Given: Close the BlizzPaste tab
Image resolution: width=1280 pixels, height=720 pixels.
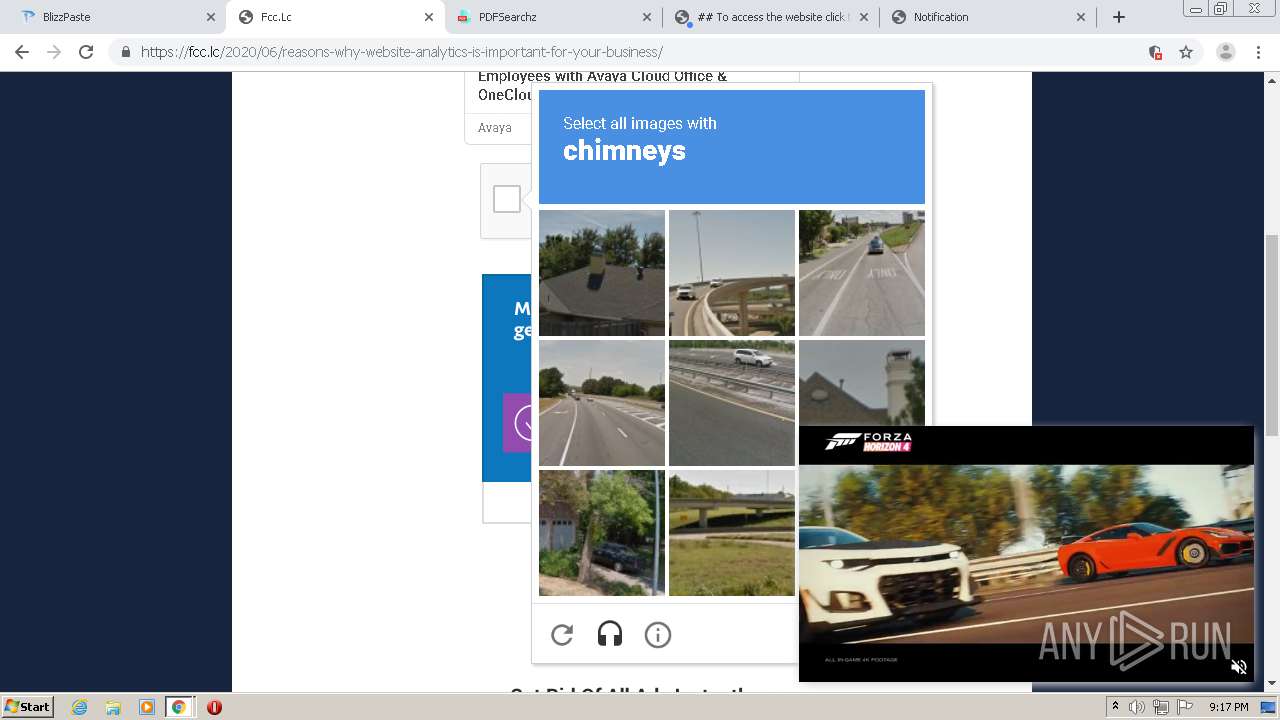Looking at the screenshot, I should coord(211,17).
